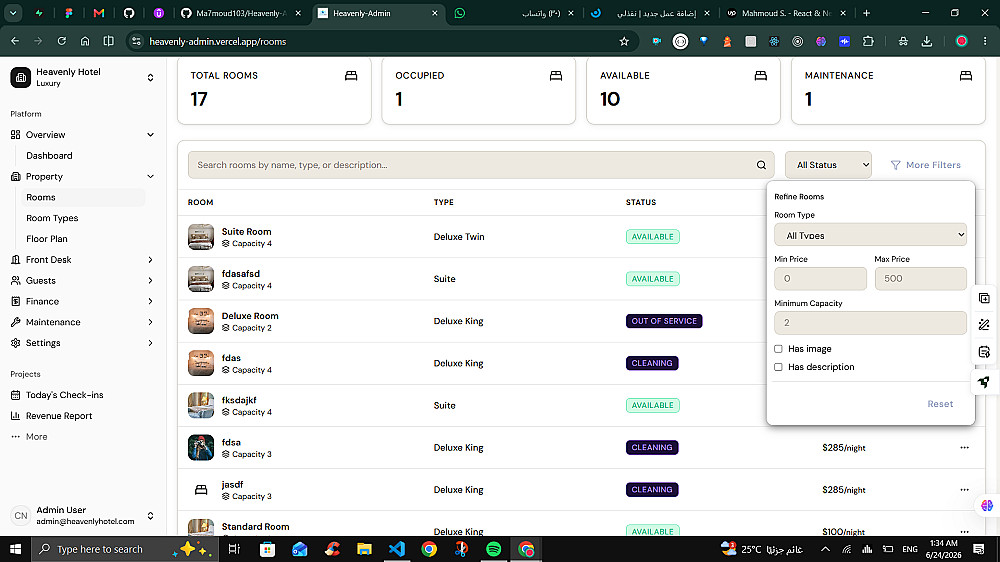Open the Floor Plan sidebar item
Viewport: 1000px width, 562px height.
pyautogui.click(x=47, y=239)
